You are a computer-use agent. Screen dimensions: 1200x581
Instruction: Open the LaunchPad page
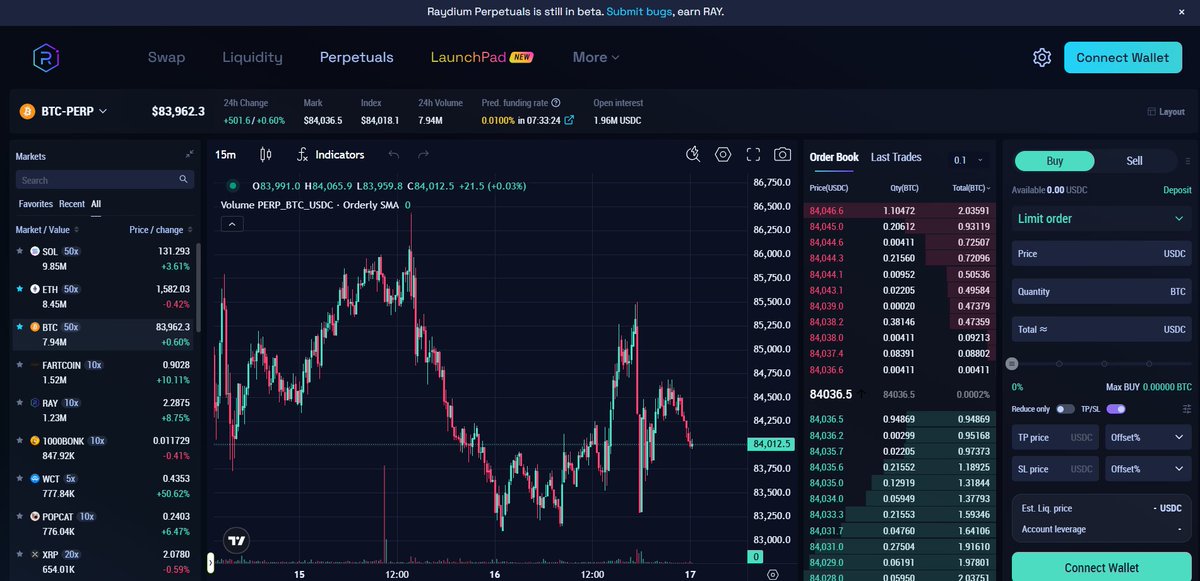click(x=482, y=57)
